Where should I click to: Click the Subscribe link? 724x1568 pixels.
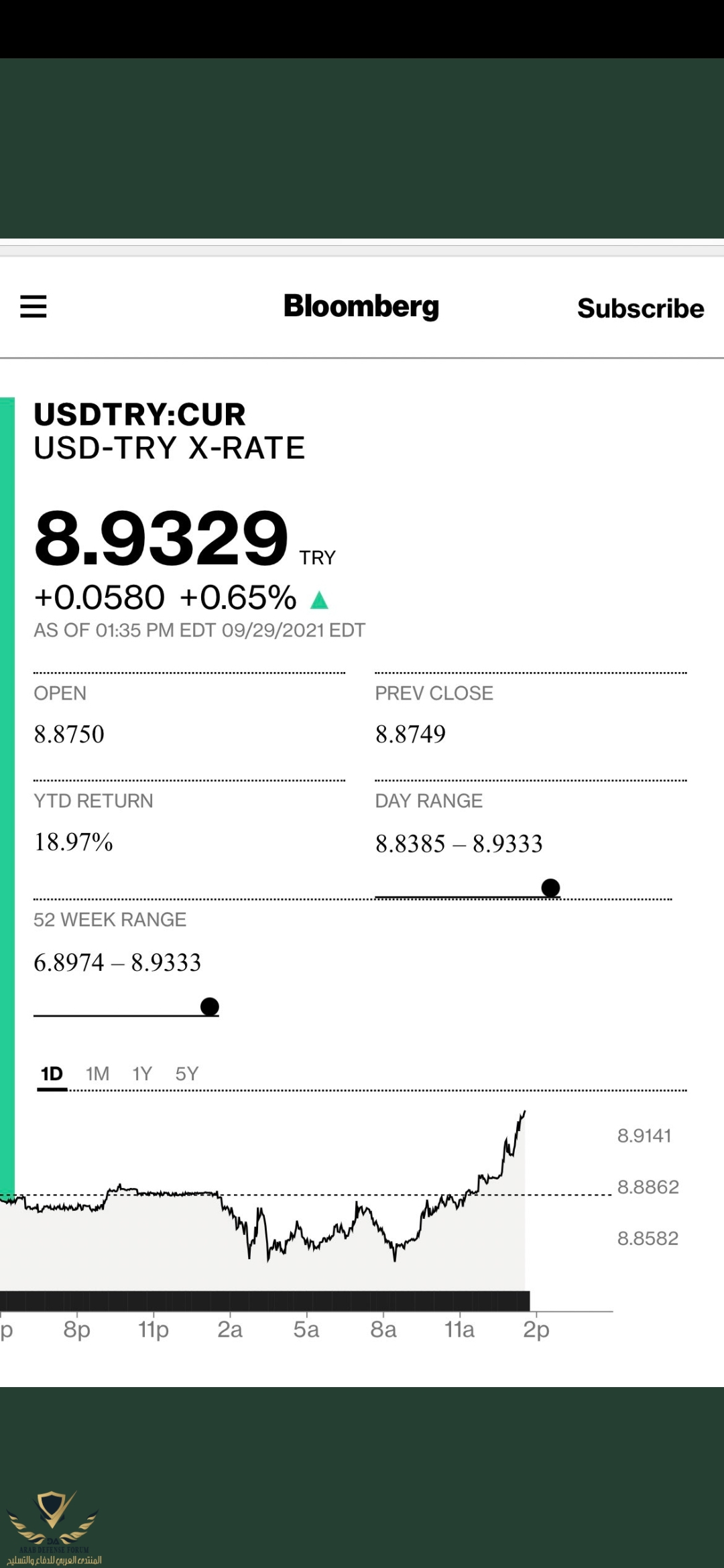pyautogui.click(x=641, y=308)
